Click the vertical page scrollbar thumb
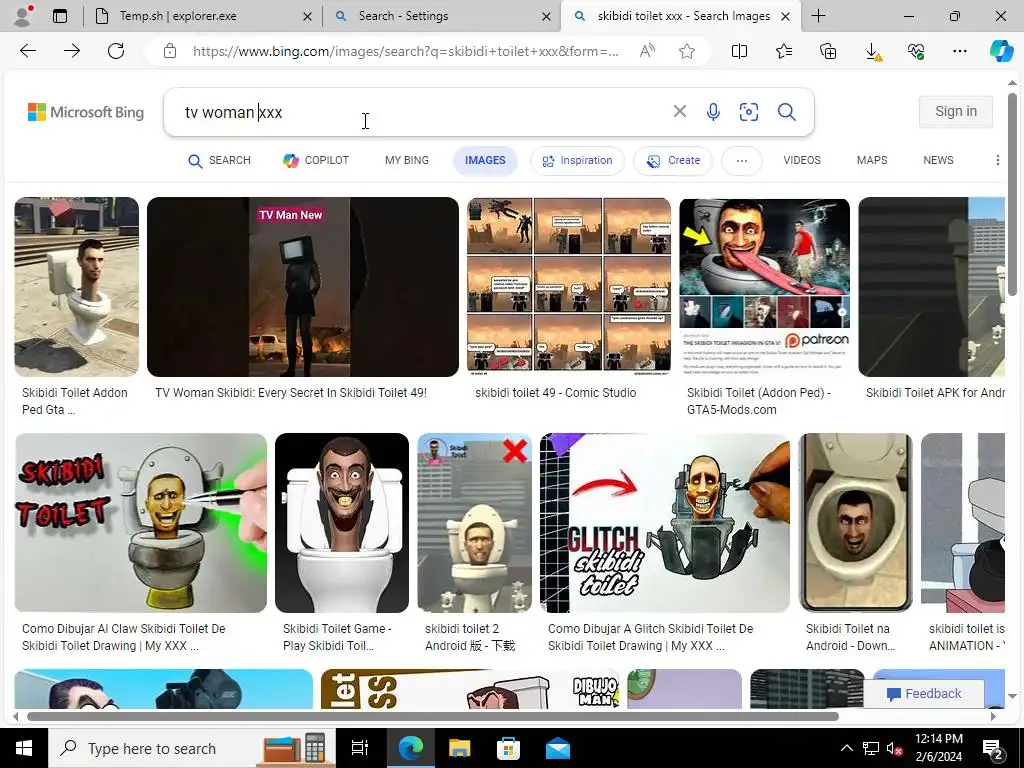 pyautogui.click(x=1012, y=193)
